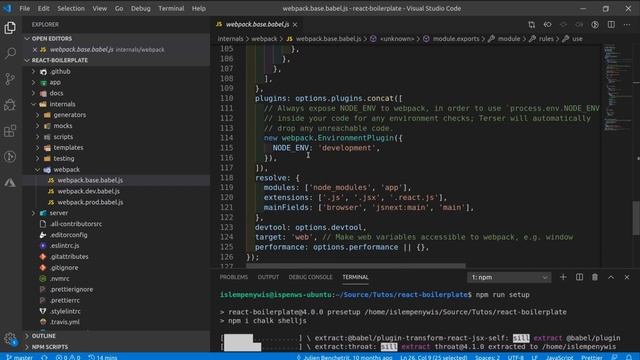The width and height of the screenshot is (640, 360).
Task: Collapse the webpack folder
Action: click(x=116, y=169)
